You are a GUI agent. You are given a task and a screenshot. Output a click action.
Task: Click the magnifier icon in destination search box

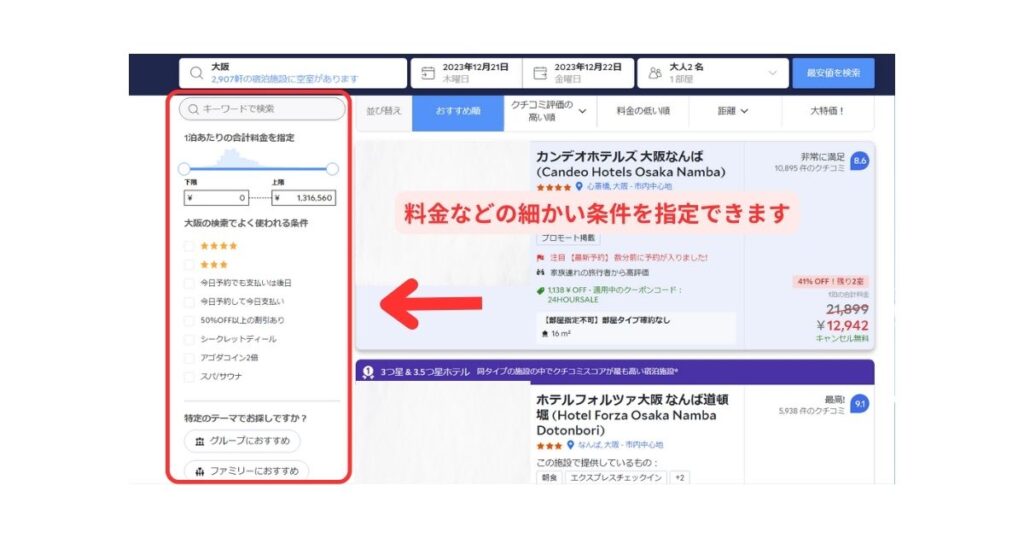[x=196, y=73]
